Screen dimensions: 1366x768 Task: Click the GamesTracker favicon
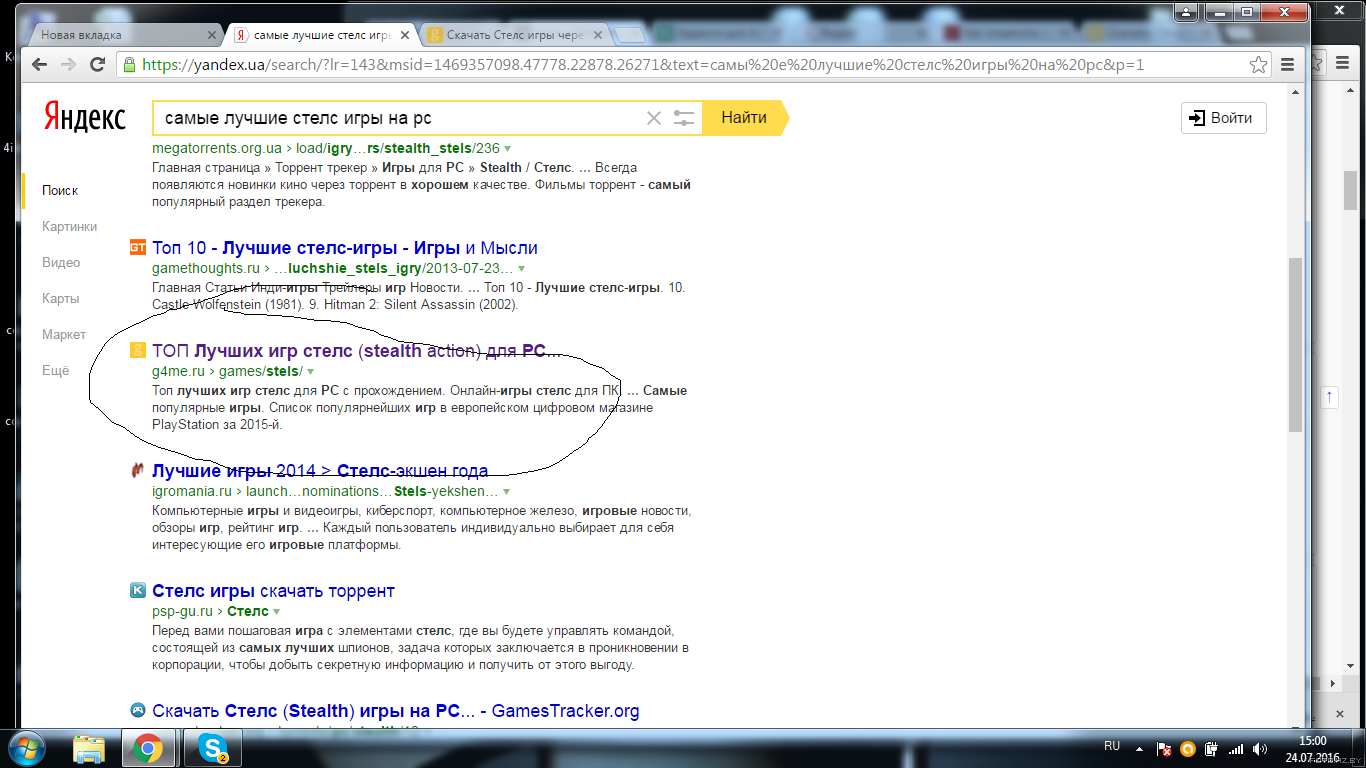(138, 711)
